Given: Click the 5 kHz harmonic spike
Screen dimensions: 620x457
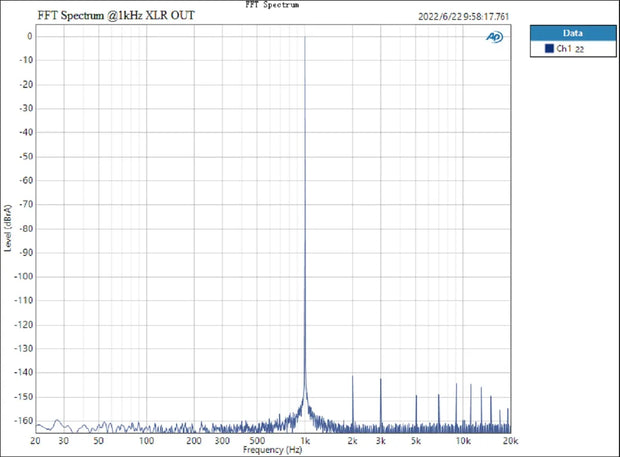Looking at the screenshot, I should [416, 398].
